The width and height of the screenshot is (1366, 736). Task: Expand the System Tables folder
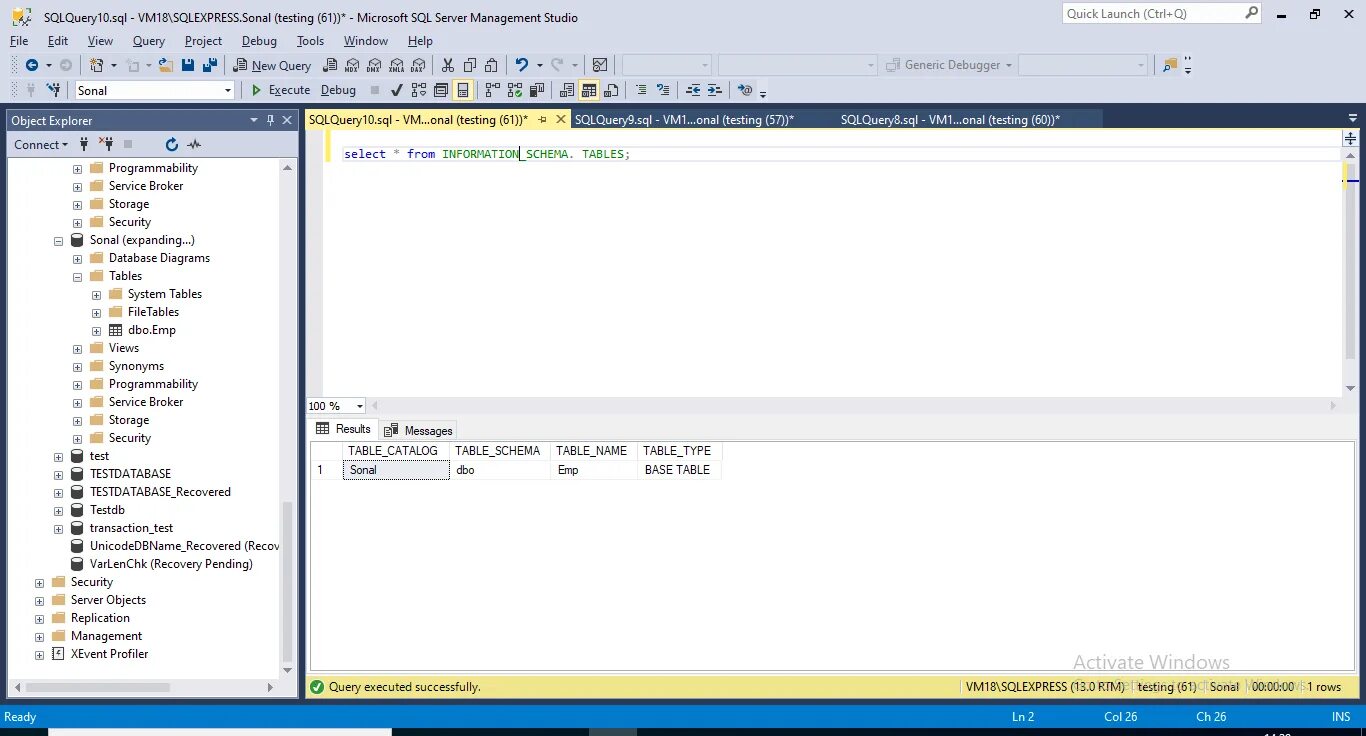tap(97, 294)
